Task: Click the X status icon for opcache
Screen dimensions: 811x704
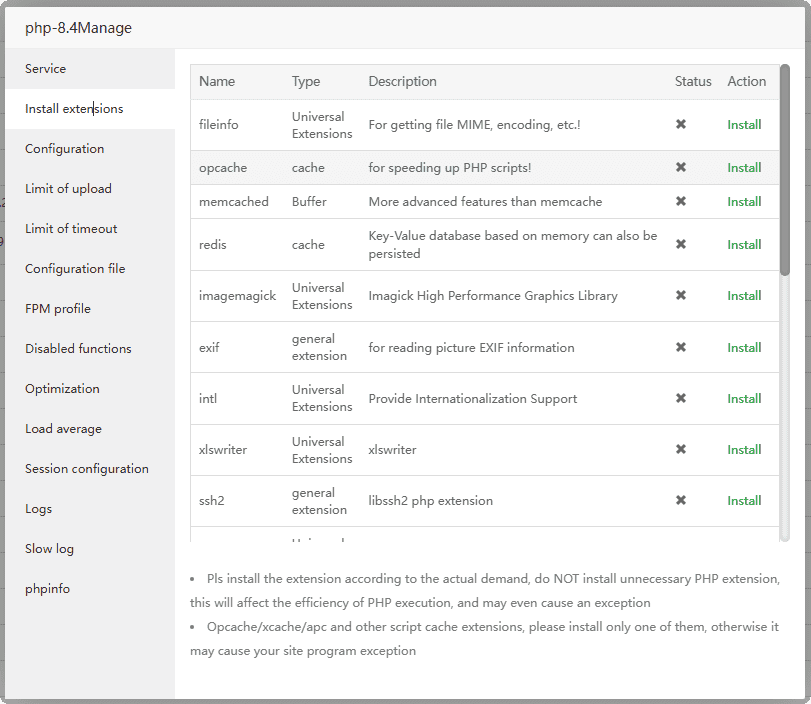Action: 681,168
